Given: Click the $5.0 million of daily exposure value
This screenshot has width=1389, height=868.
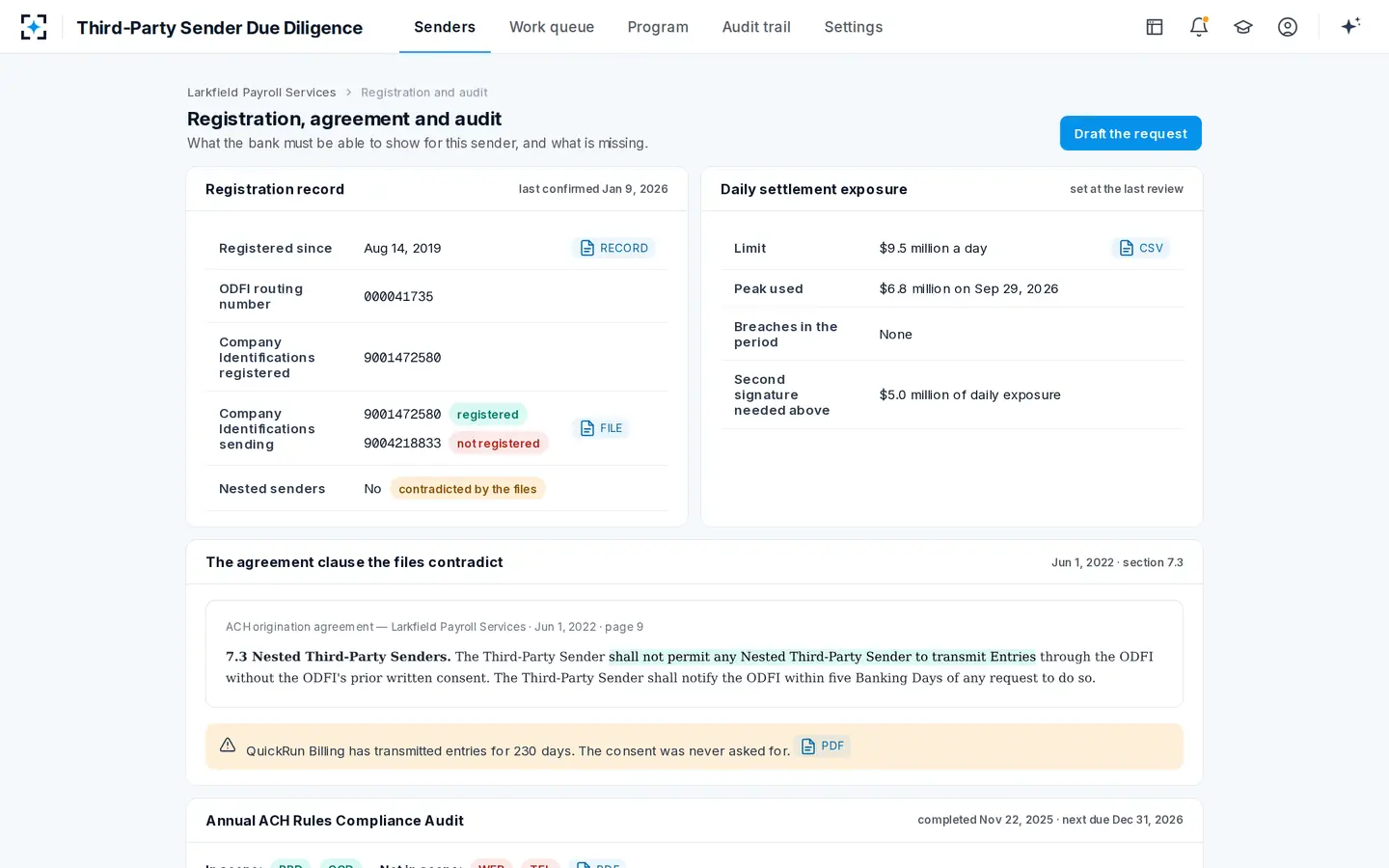Looking at the screenshot, I should coord(969,395).
